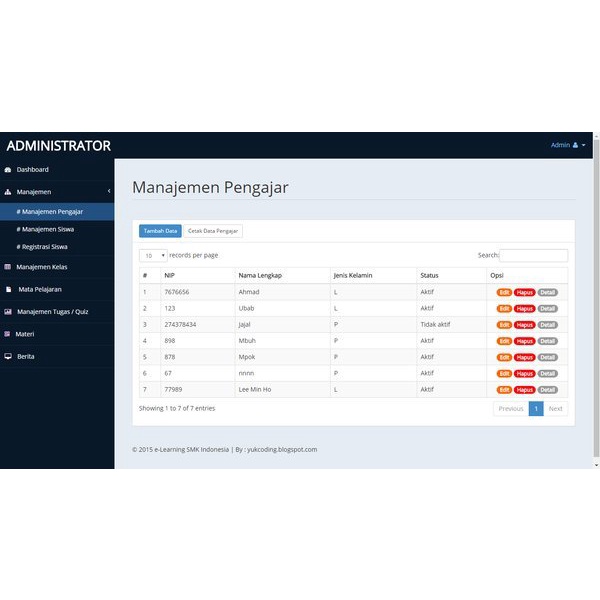
Task: Click the Manajemen Kelas icon
Action: tap(8, 267)
